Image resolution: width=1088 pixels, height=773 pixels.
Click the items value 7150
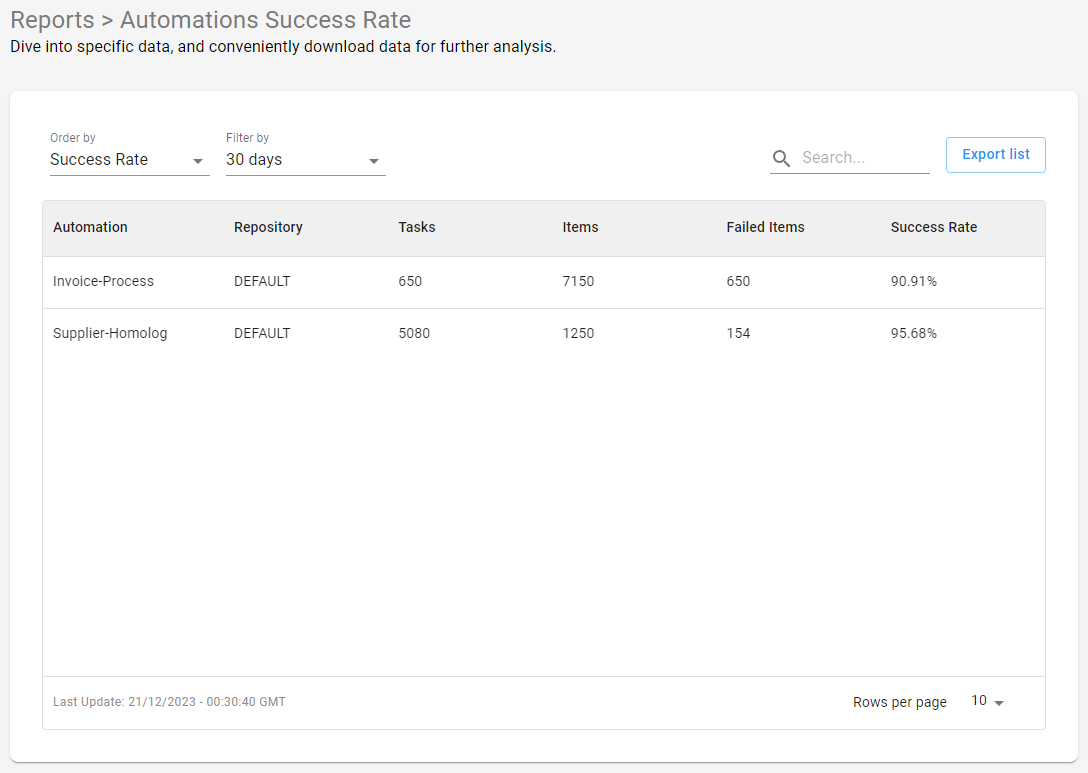coord(579,281)
